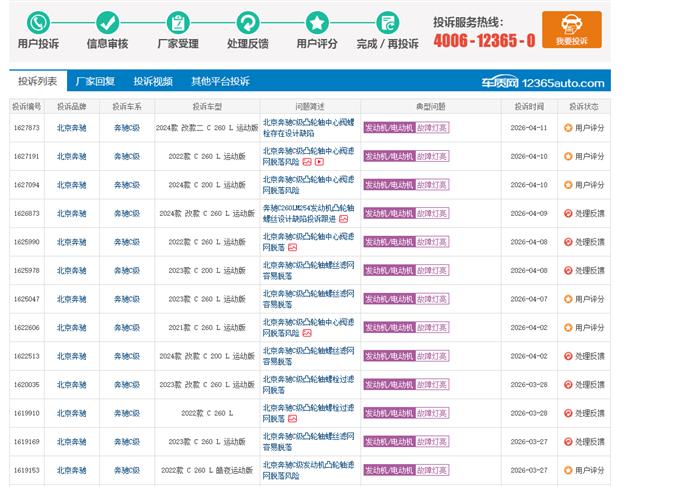Click 北京奔驰 brand in row 1627094
The height and width of the screenshot is (487, 700).
pyautogui.click(x=71, y=185)
